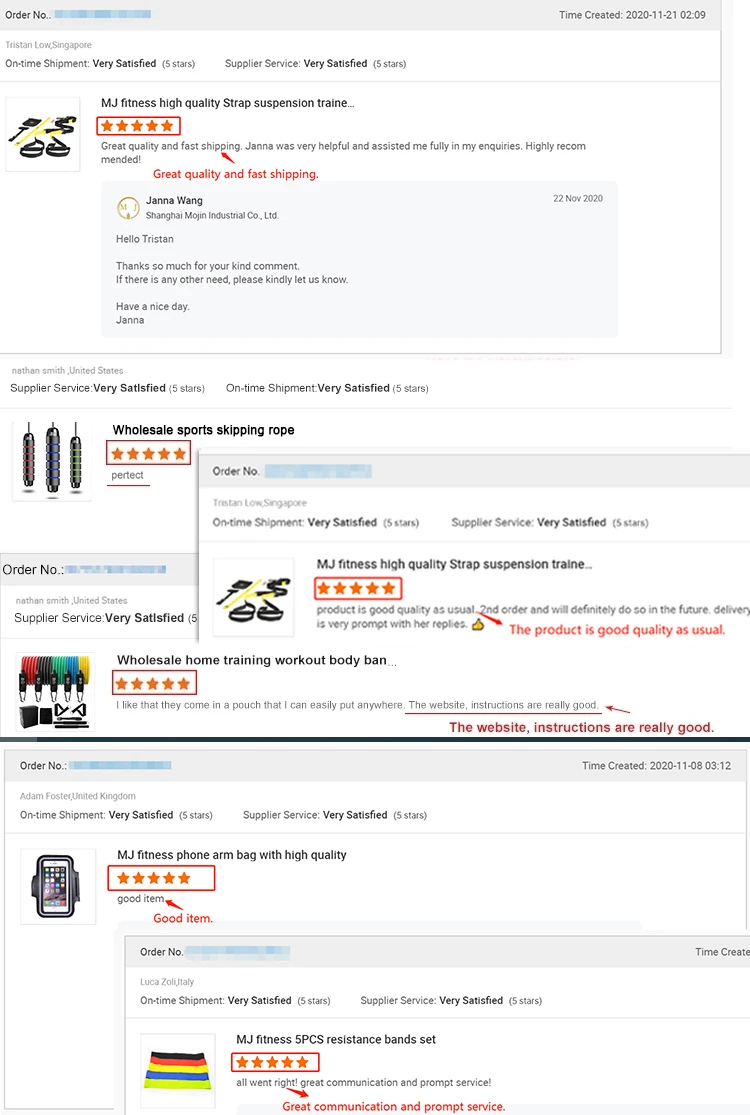750x1115 pixels.
Task: Open the Wholesale sports skipping rope title
Action: click(x=203, y=430)
